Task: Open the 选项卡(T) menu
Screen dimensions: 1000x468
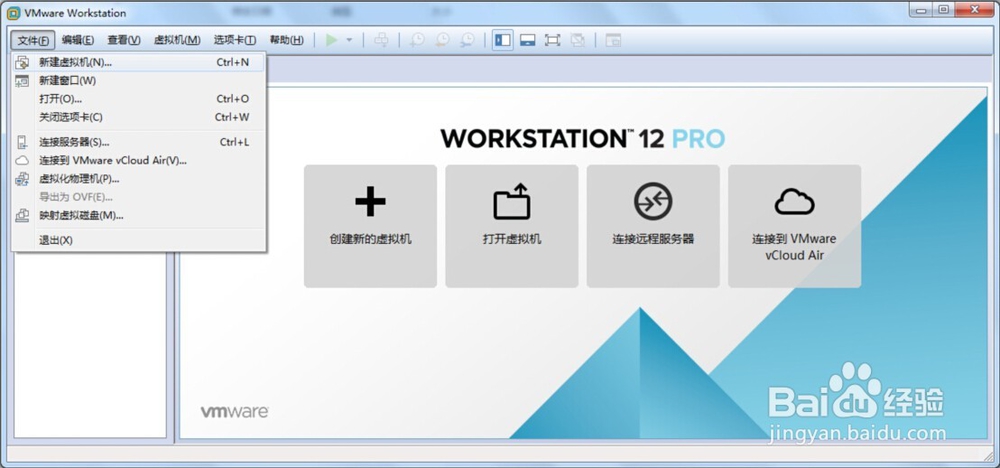Action: tap(235, 40)
